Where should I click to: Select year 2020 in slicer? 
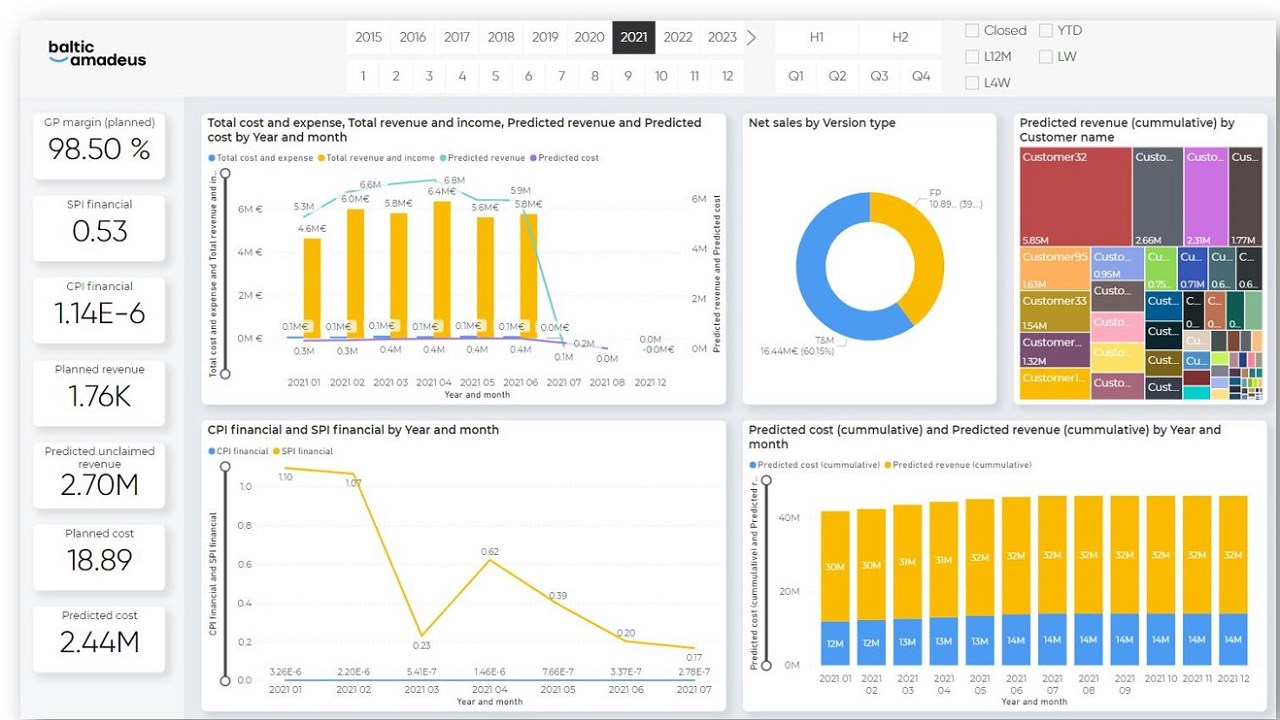tap(589, 37)
